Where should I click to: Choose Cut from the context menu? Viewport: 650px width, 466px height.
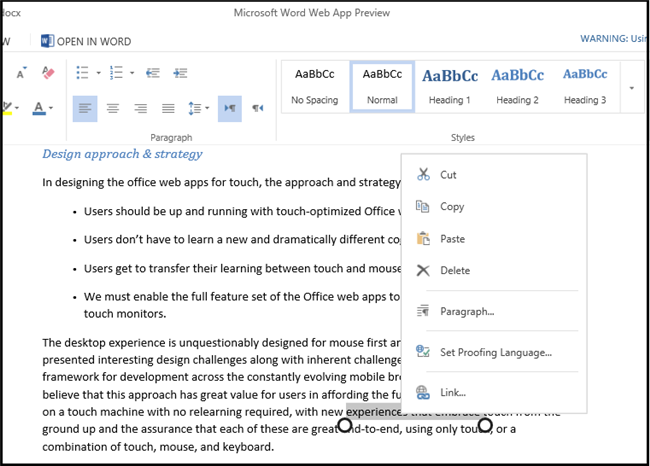click(494, 175)
